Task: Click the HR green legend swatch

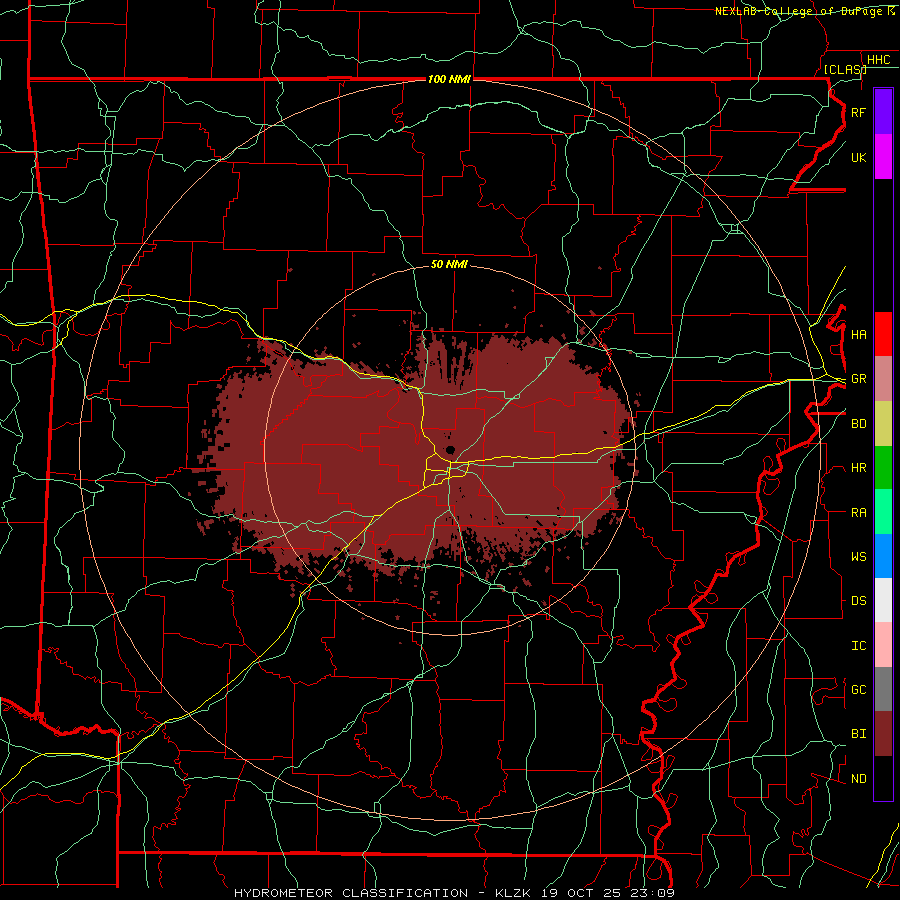Action: click(883, 467)
